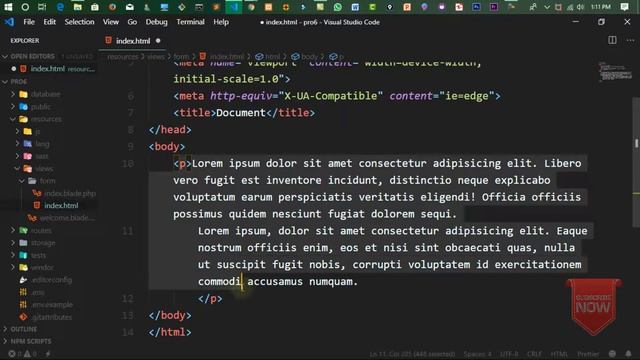Open File Explorer from the taskbar

pos(78,7)
